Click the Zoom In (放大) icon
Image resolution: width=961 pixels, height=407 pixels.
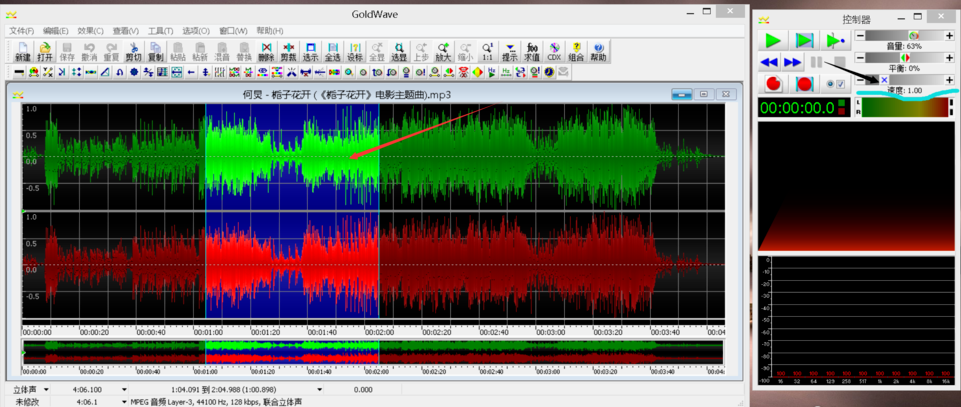pyautogui.click(x=443, y=52)
